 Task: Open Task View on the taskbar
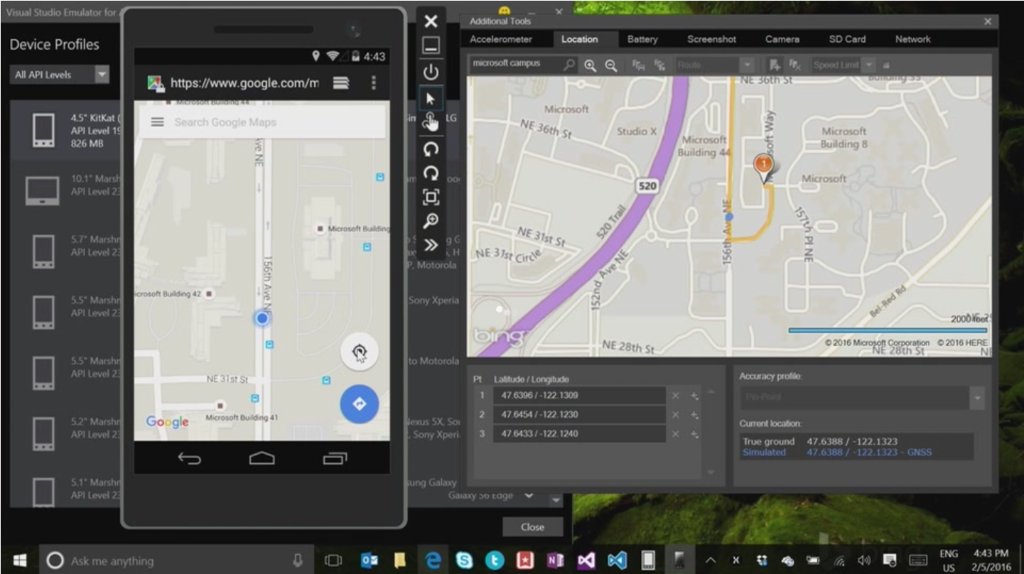click(333, 560)
